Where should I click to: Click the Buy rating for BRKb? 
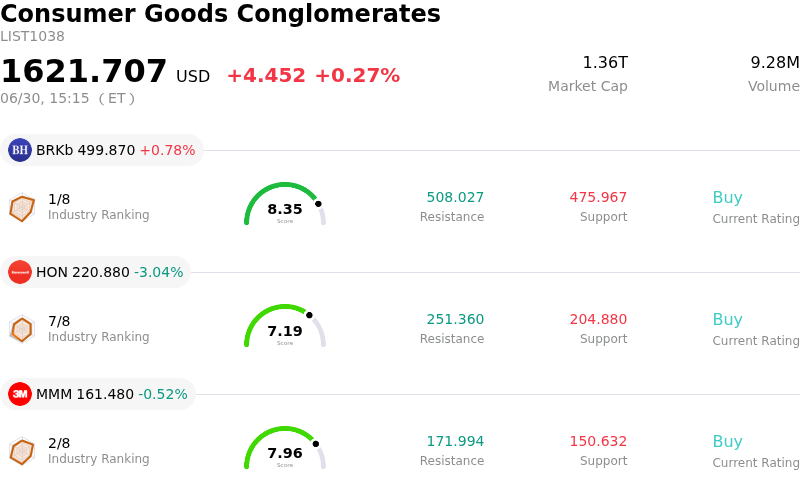tap(727, 197)
